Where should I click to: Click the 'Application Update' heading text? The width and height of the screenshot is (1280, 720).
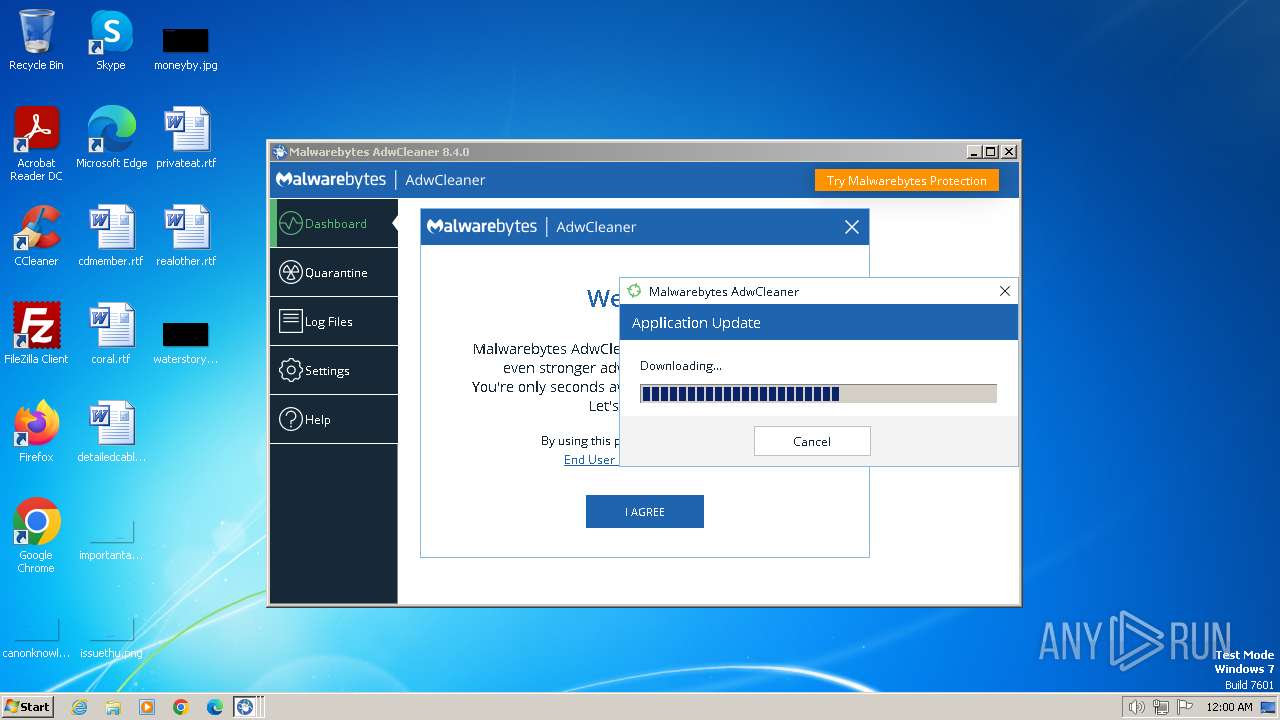click(x=696, y=323)
